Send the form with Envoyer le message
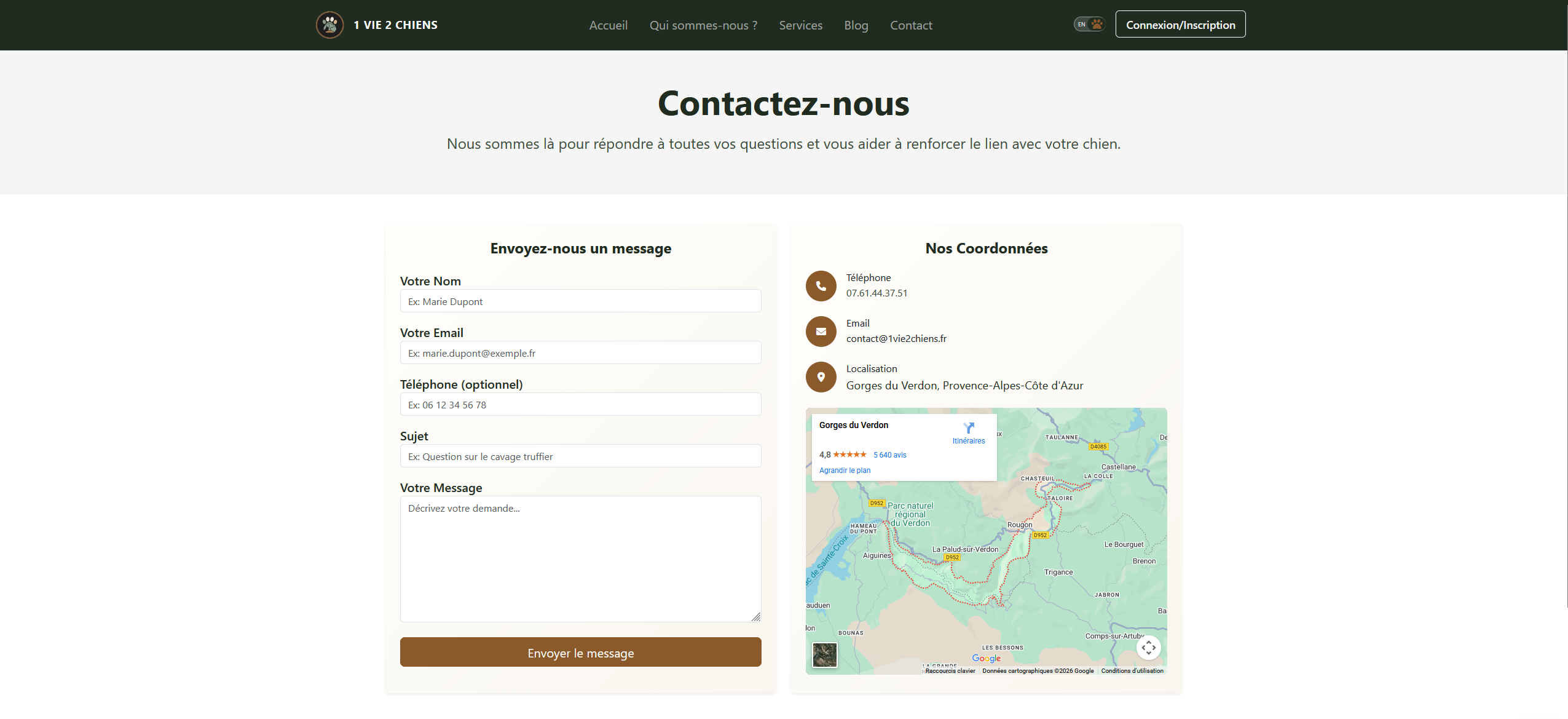The width and height of the screenshot is (1568, 719). point(580,652)
